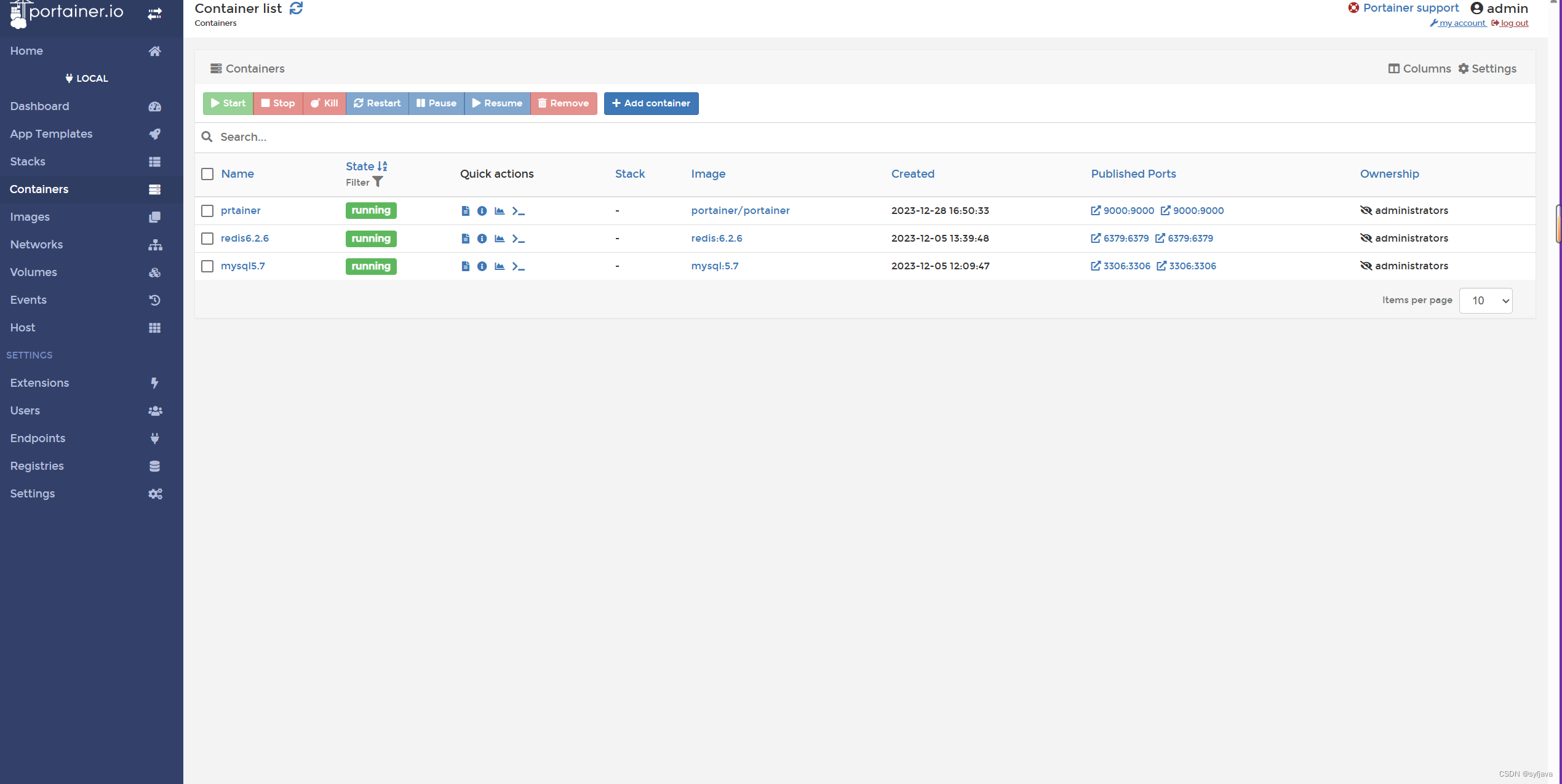Select the mysql5.7 row checkbox
Image resolution: width=1562 pixels, height=784 pixels.
207,266
